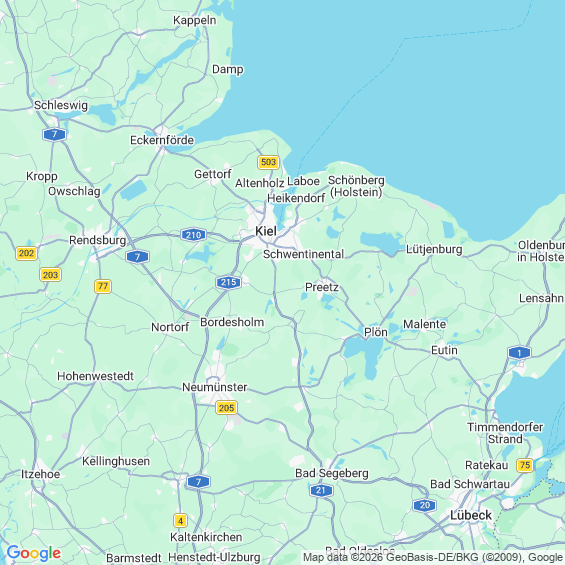The height and width of the screenshot is (565, 565).
Task: Click the Plön town label
Action: click(x=376, y=332)
